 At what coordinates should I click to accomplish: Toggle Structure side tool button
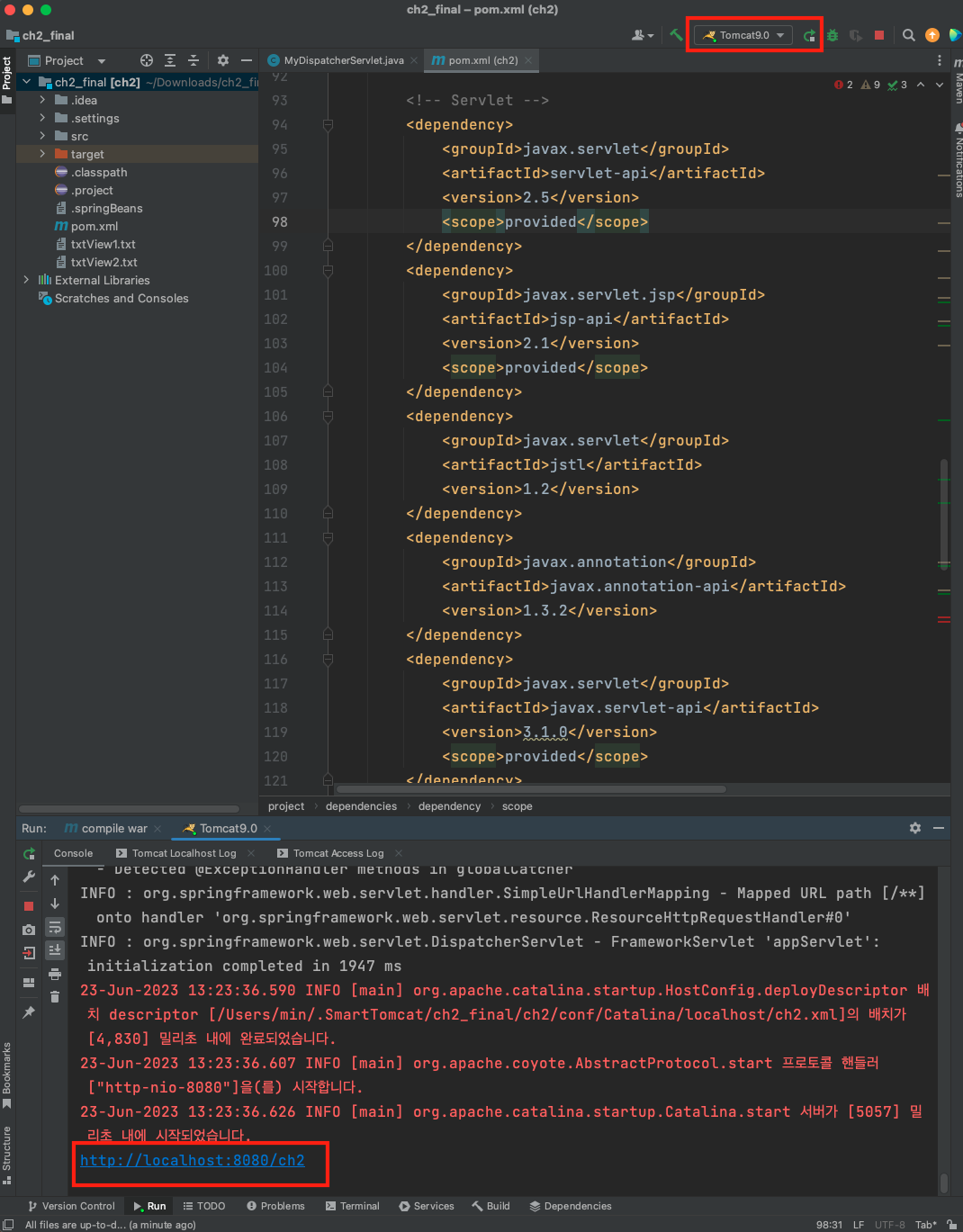tap(7, 1155)
